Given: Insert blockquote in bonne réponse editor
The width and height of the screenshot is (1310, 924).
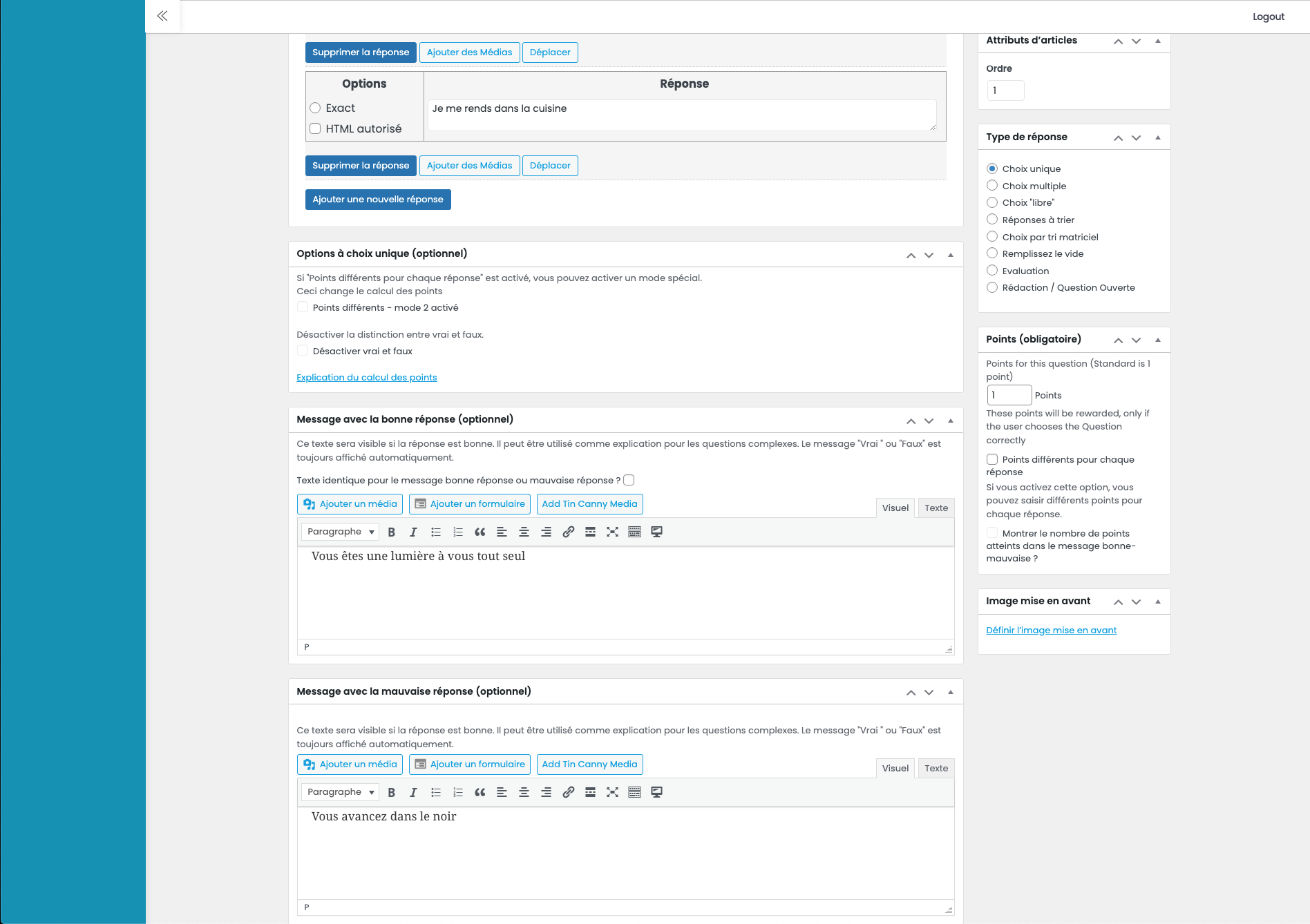Looking at the screenshot, I should (x=480, y=532).
